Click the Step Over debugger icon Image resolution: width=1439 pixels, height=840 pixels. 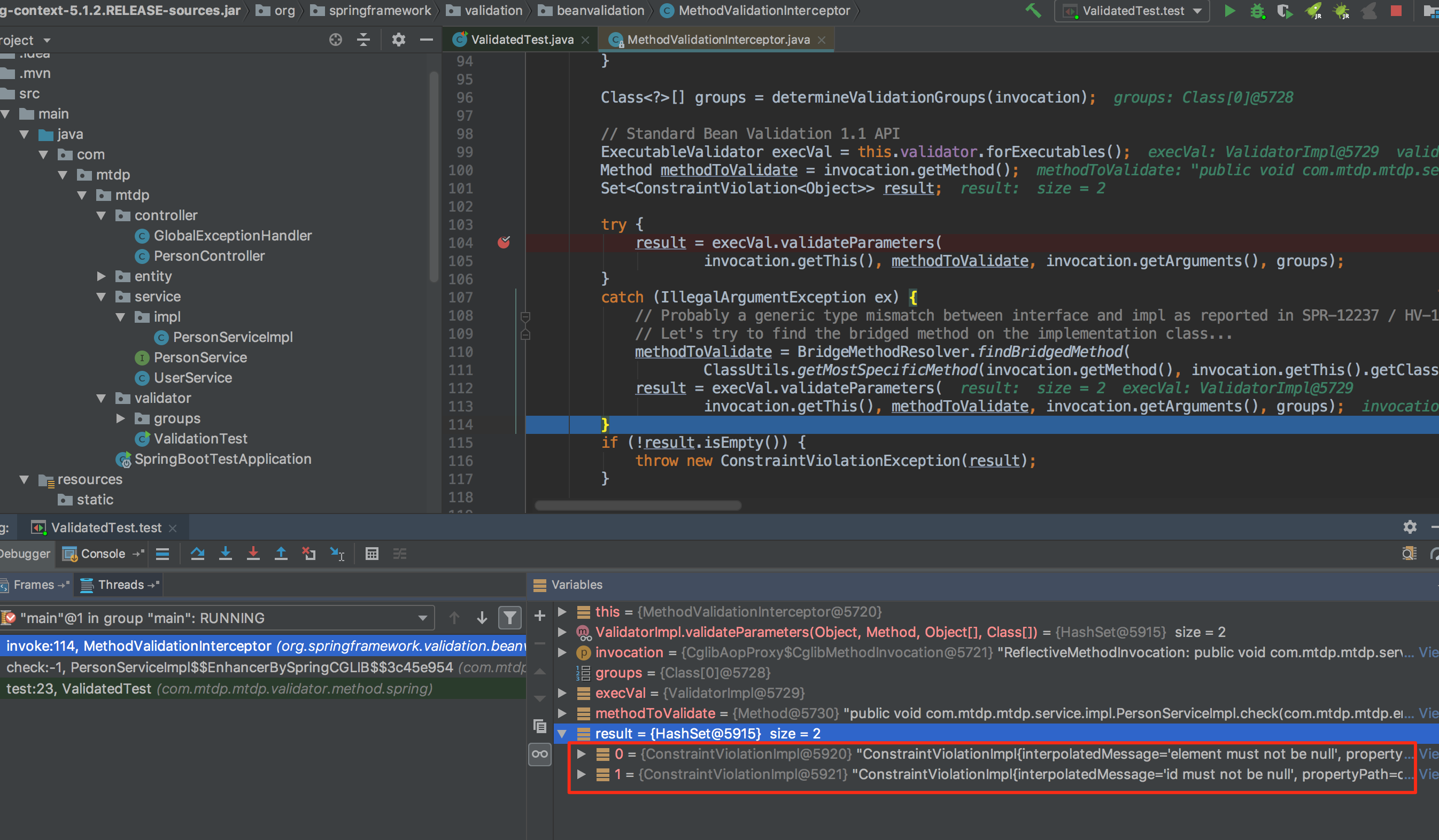198,554
